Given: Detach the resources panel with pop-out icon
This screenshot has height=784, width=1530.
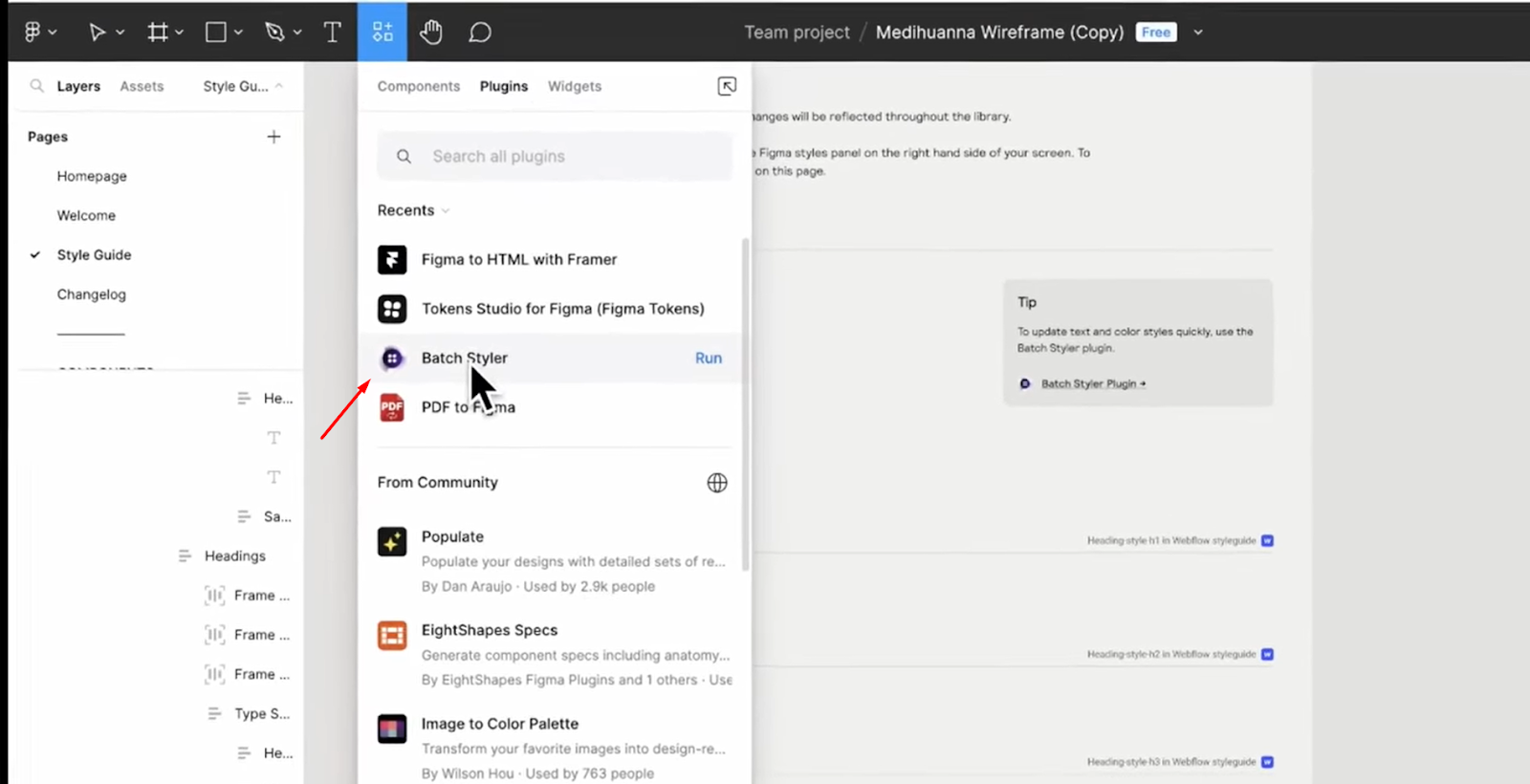Looking at the screenshot, I should tap(727, 86).
